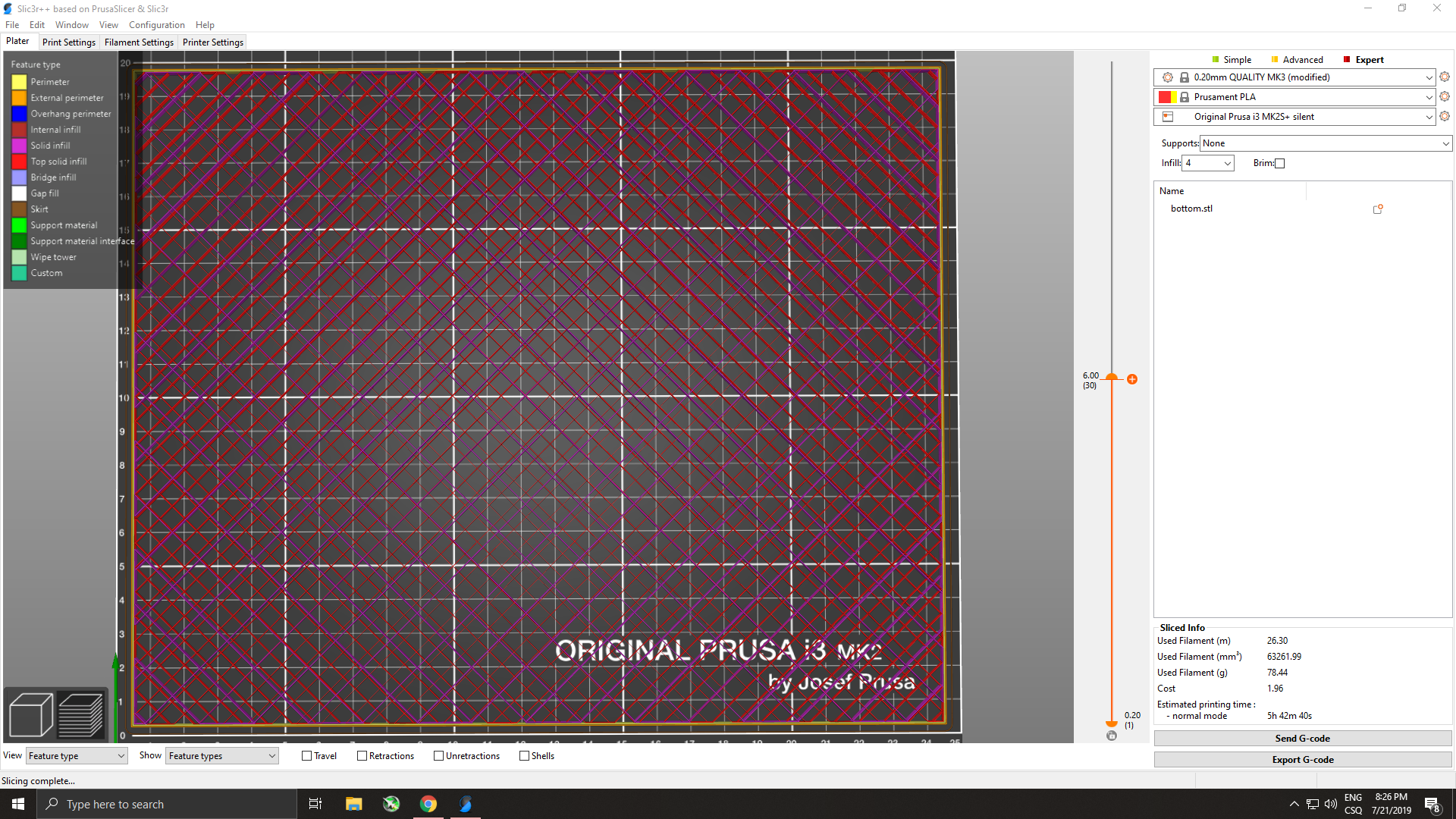Screen dimensions: 1456x819
Task: Open the Infill percentage dropdown
Action: (x=1209, y=164)
